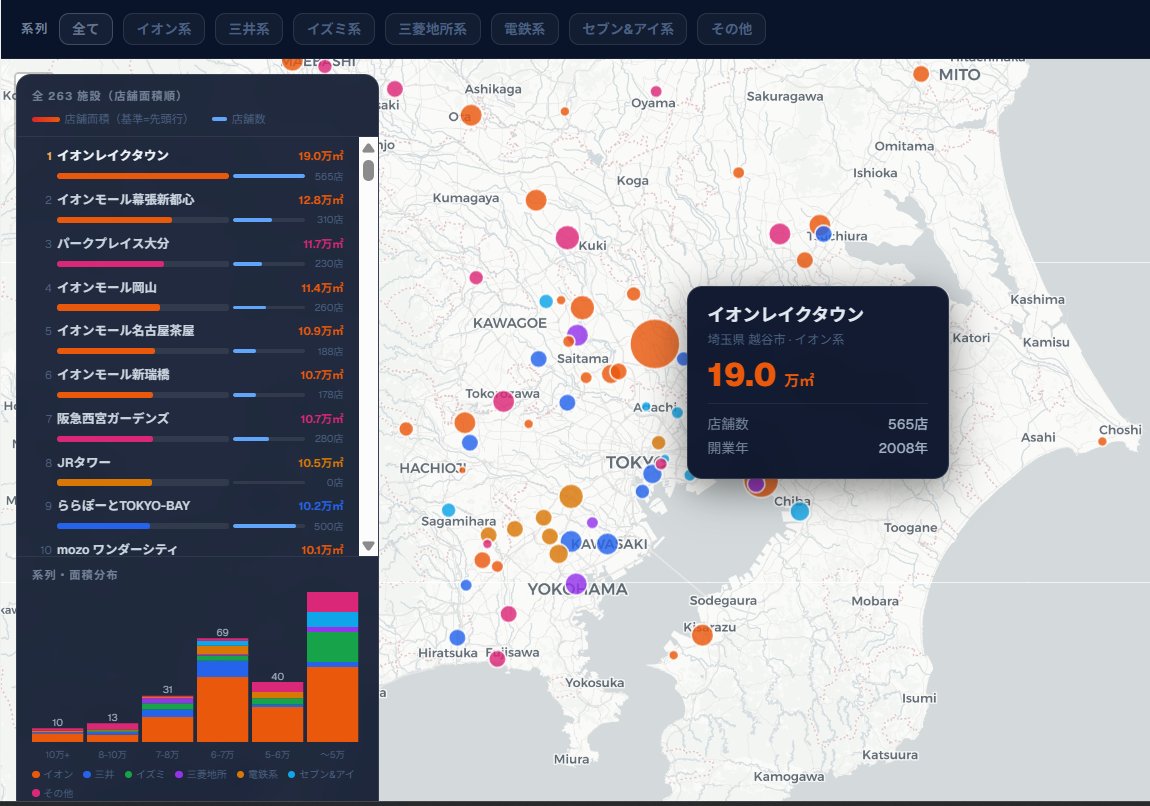Select the 全て filter chip
The width and height of the screenshot is (1150, 806).
(x=85, y=29)
